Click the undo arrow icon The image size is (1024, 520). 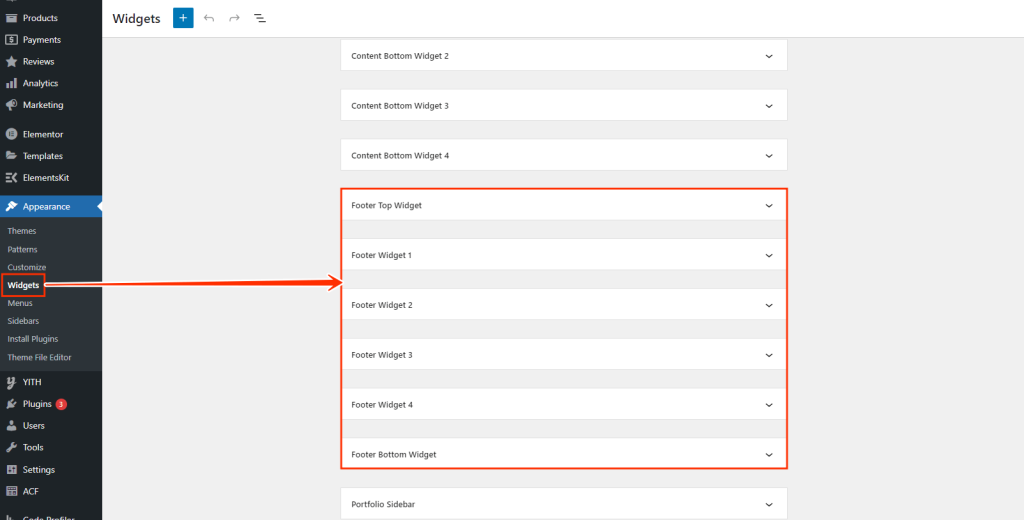pos(209,18)
